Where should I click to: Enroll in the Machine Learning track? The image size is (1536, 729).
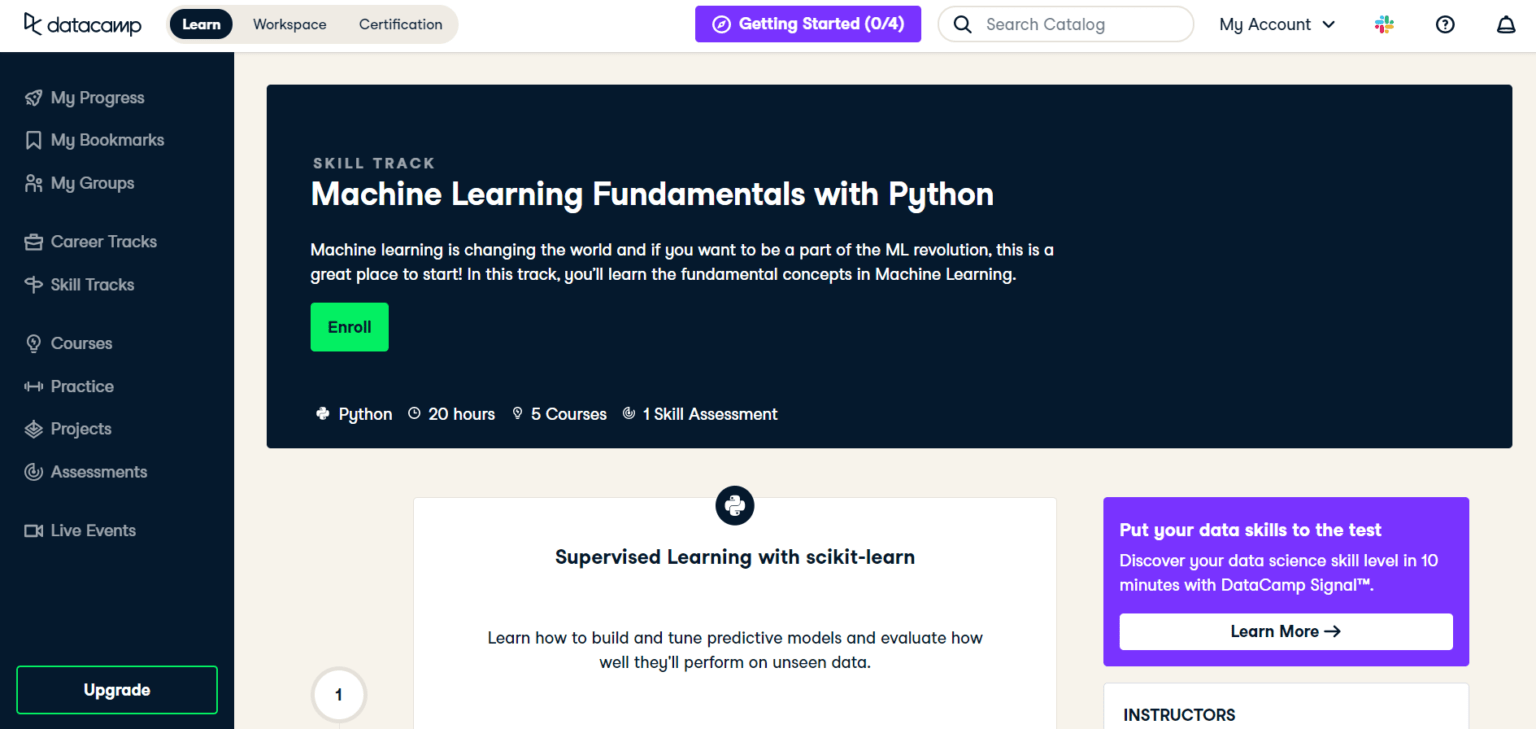(349, 327)
